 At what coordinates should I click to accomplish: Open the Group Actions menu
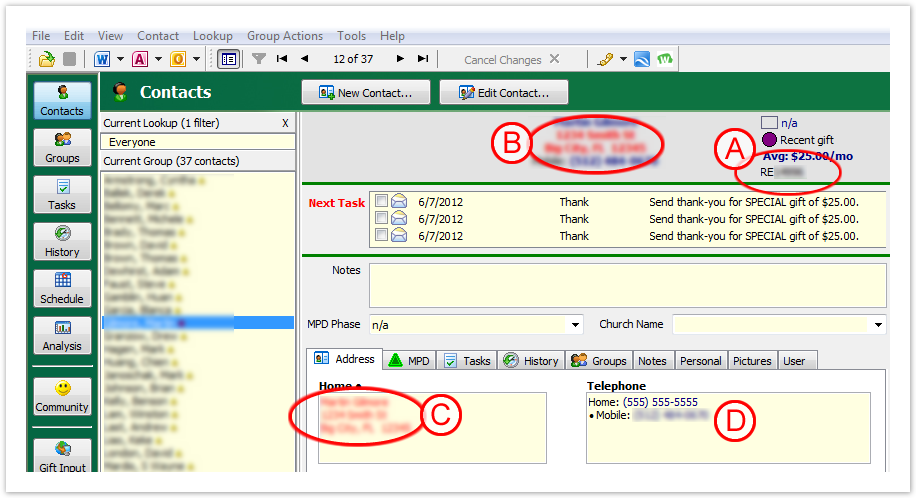pyautogui.click(x=285, y=36)
